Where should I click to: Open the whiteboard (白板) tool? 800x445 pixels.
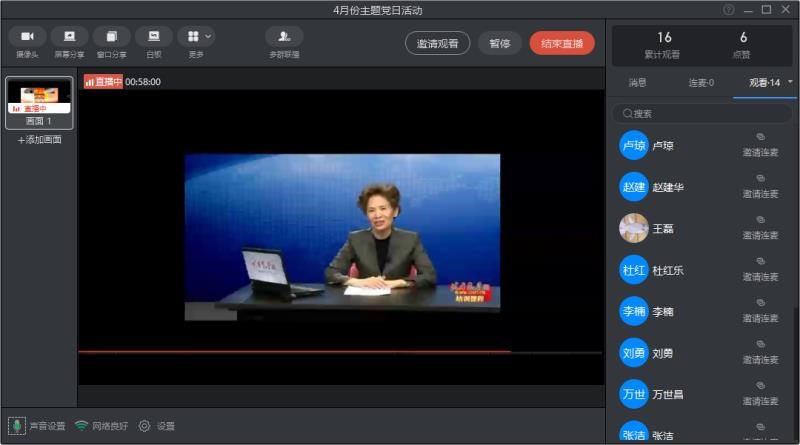point(153,37)
